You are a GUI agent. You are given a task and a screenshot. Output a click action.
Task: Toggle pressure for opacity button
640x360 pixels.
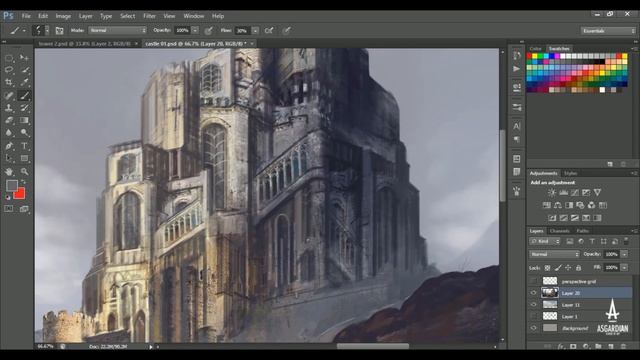[209, 31]
